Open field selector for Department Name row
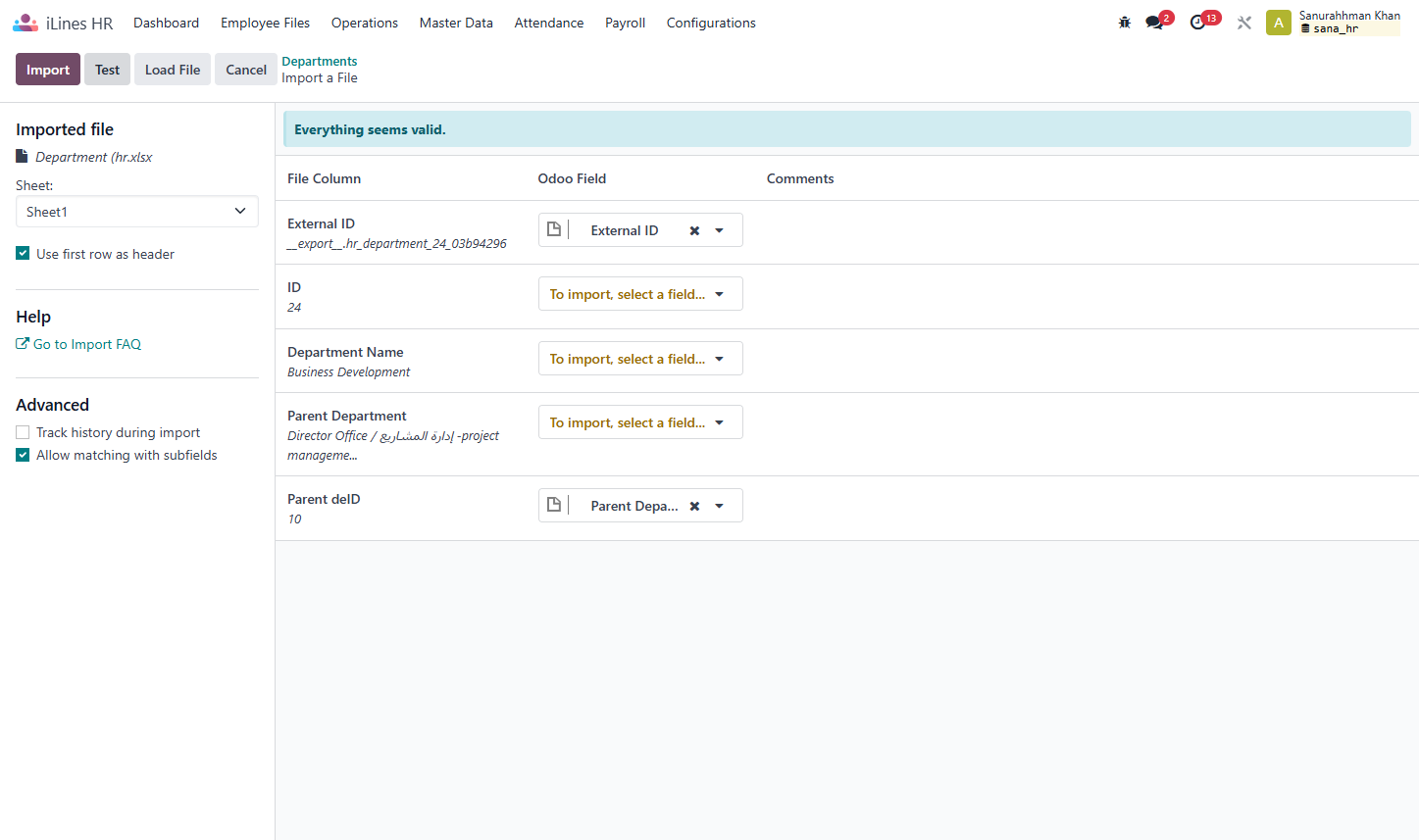The height and width of the screenshot is (840, 1419). pyautogui.click(x=640, y=359)
